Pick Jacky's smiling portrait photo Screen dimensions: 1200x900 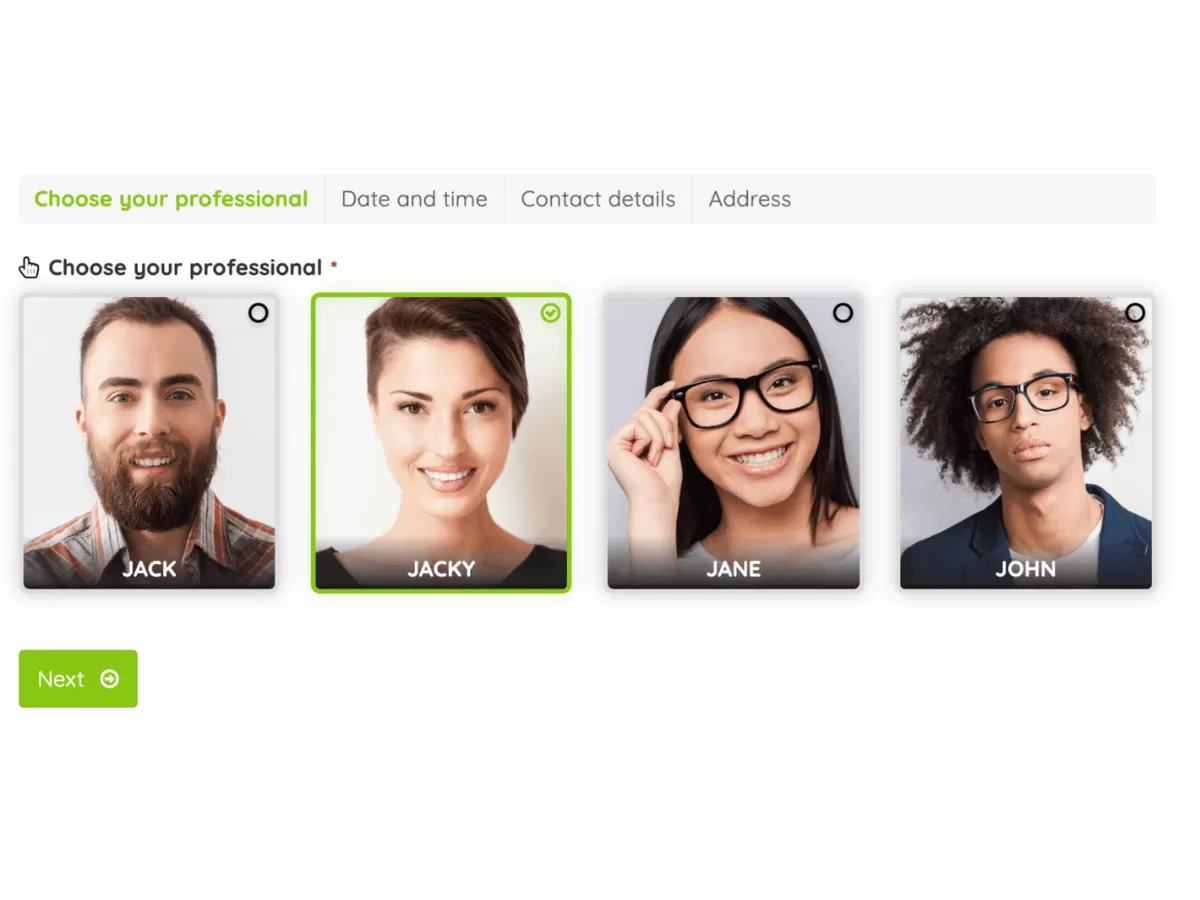pyautogui.click(x=441, y=442)
